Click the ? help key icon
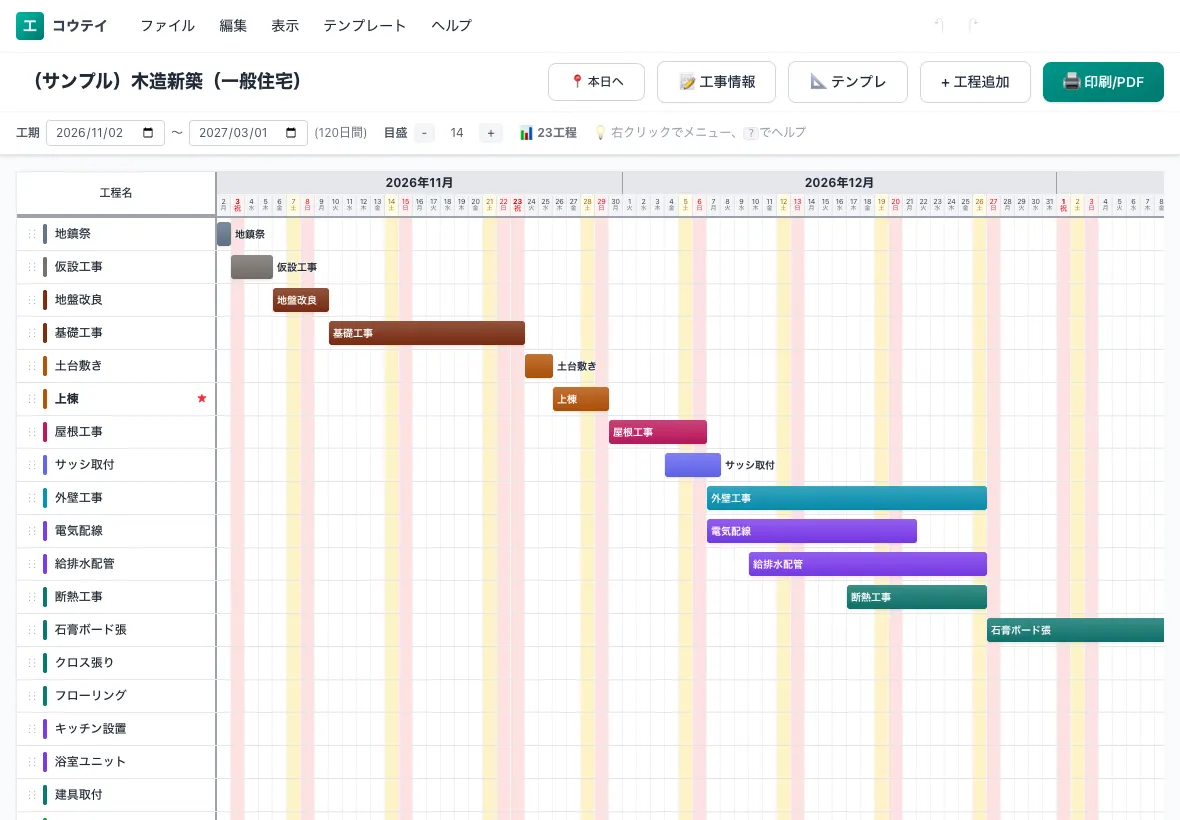This screenshot has width=1180, height=820. 750,133
